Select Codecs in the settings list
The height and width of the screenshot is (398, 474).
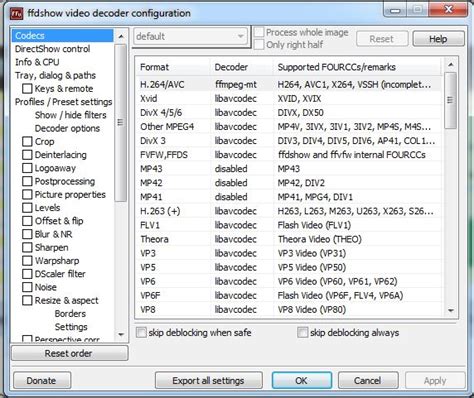coord(63,36)
